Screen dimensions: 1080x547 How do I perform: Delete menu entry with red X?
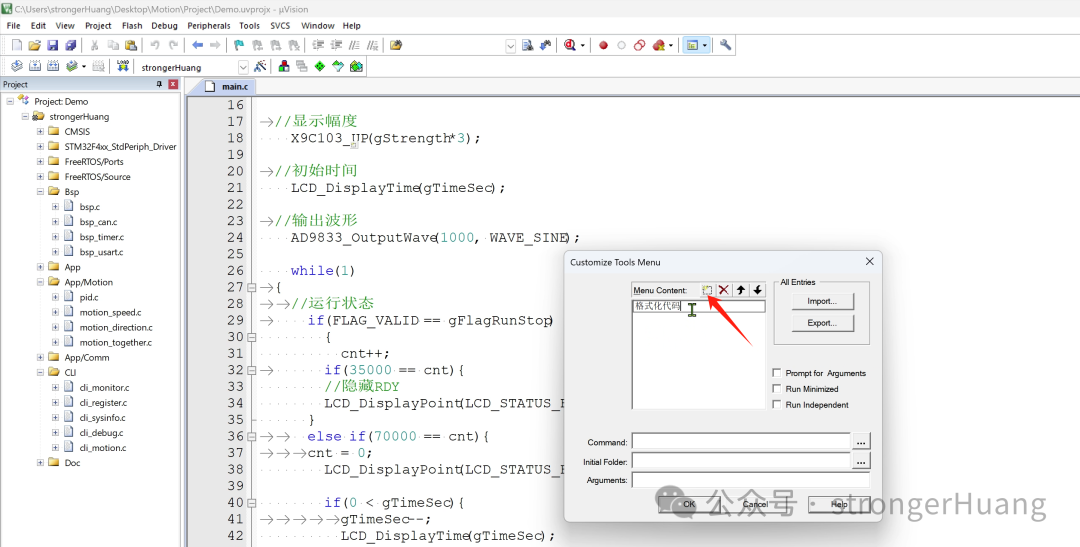[x=724, y=290]
